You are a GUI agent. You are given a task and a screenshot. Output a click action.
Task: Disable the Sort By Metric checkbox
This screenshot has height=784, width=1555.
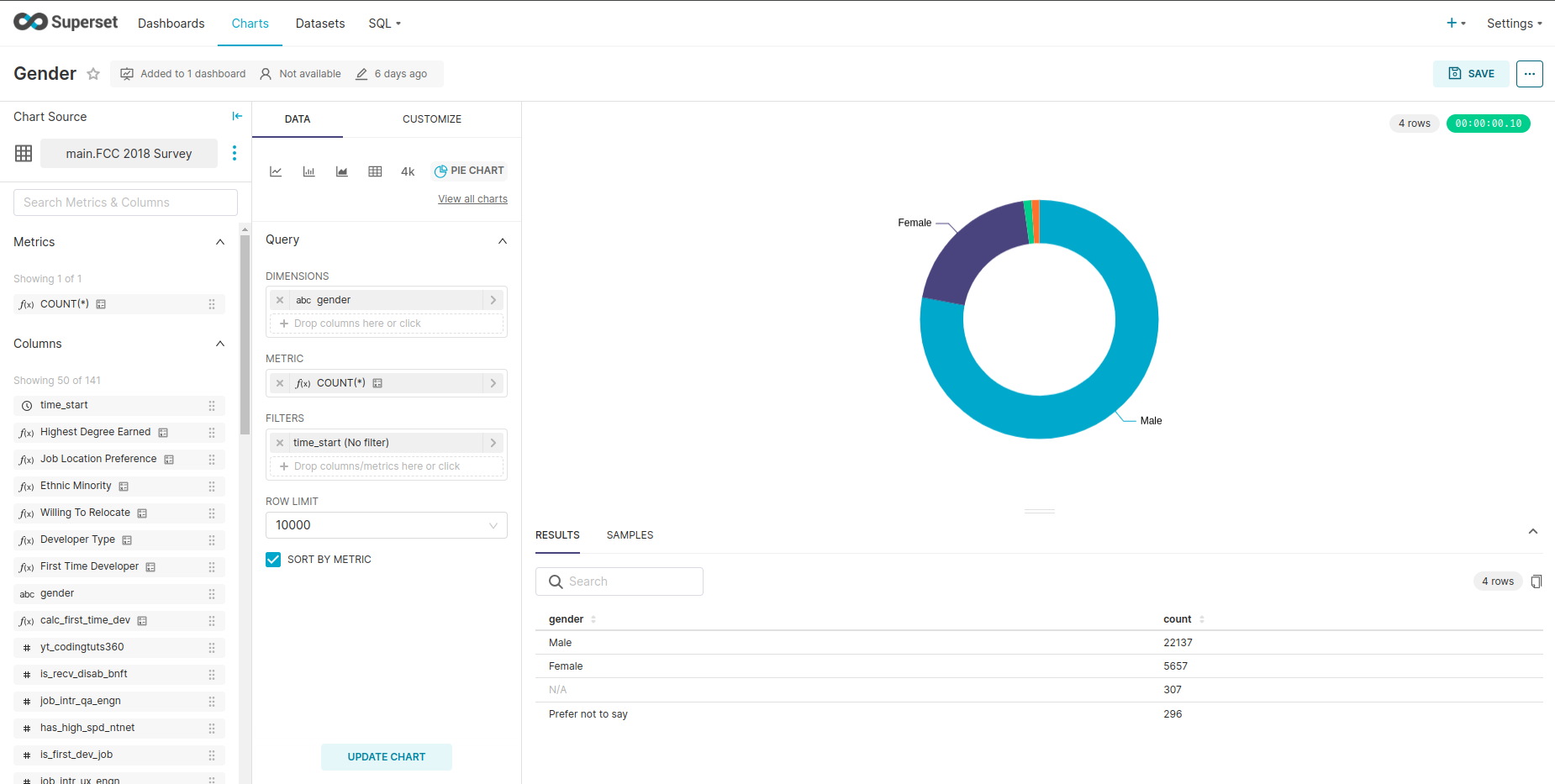[272, 559]
